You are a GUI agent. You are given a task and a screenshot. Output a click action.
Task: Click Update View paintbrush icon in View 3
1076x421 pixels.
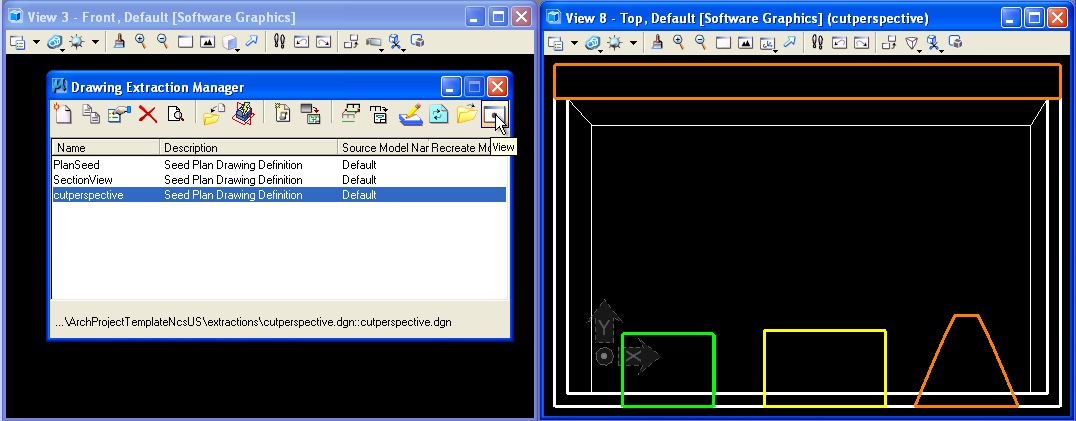pyautogui.click(x=119, y=42)
